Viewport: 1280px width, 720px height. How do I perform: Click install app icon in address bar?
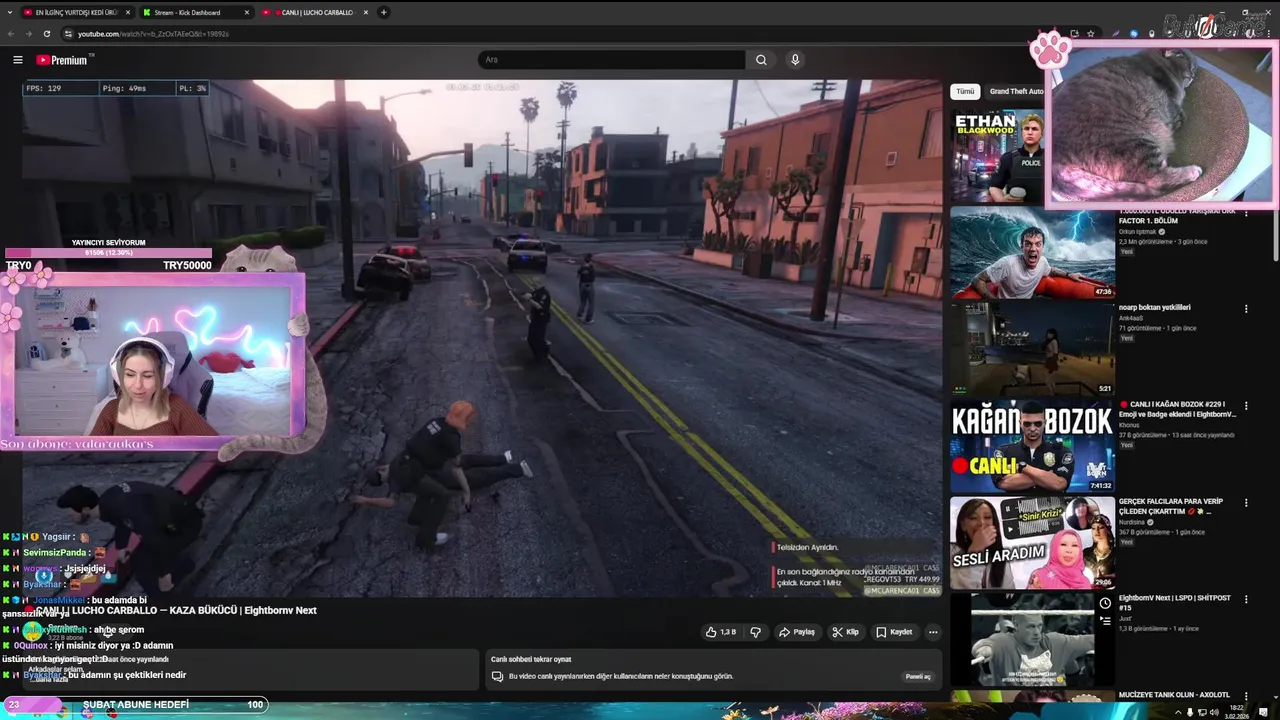click(x=1074, y=33)
